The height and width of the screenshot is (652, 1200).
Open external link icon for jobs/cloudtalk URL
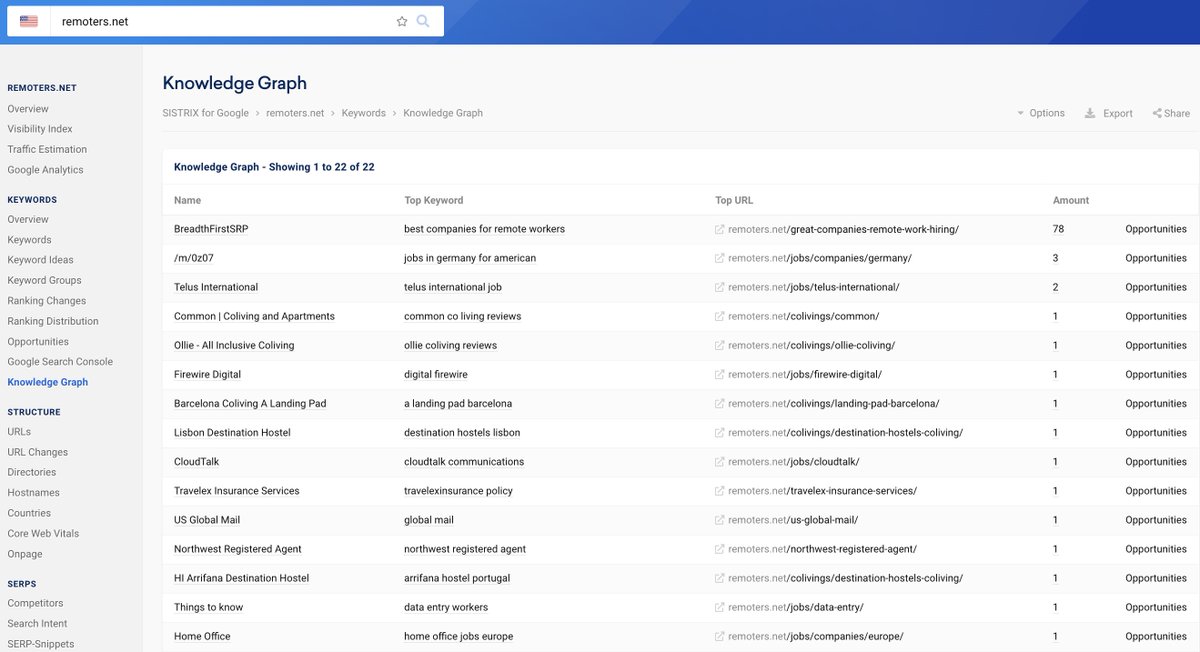[x=720, y=462]
